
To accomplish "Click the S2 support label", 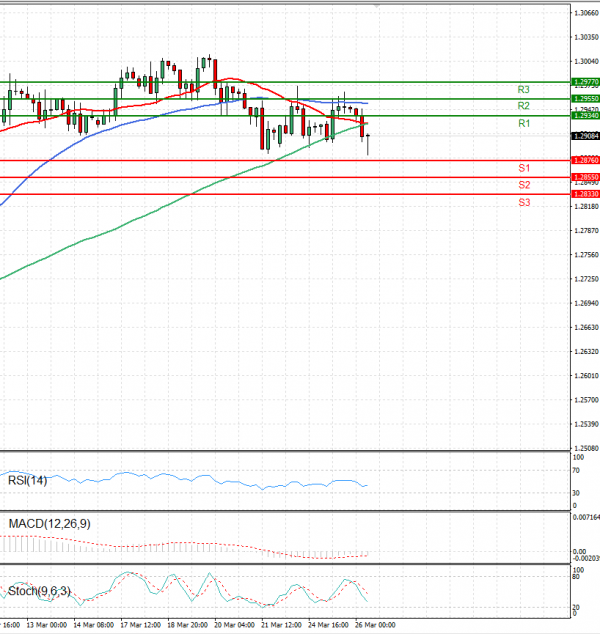I will click(523, 185).
